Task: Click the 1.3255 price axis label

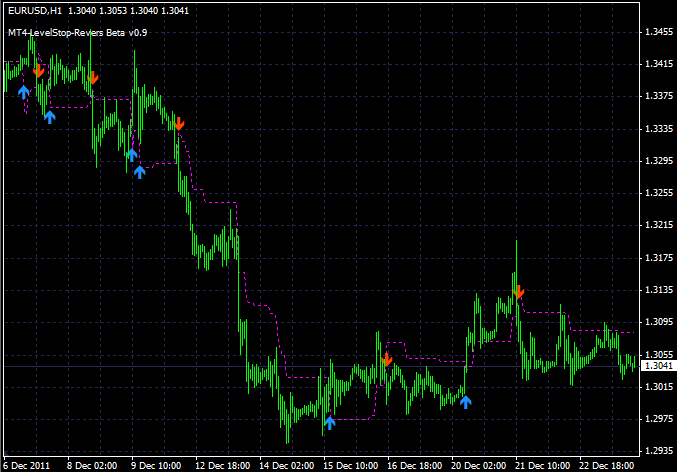Action: point(659,193)
